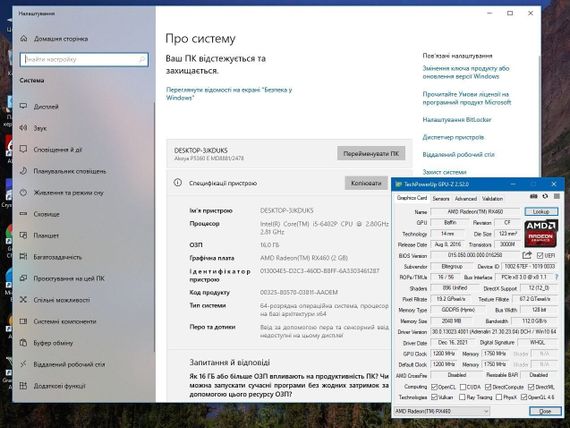The height and width of the screenshot is (428, 570).
Task: Click the Код продукту value 00325-80570
Action: click(299, 292)
